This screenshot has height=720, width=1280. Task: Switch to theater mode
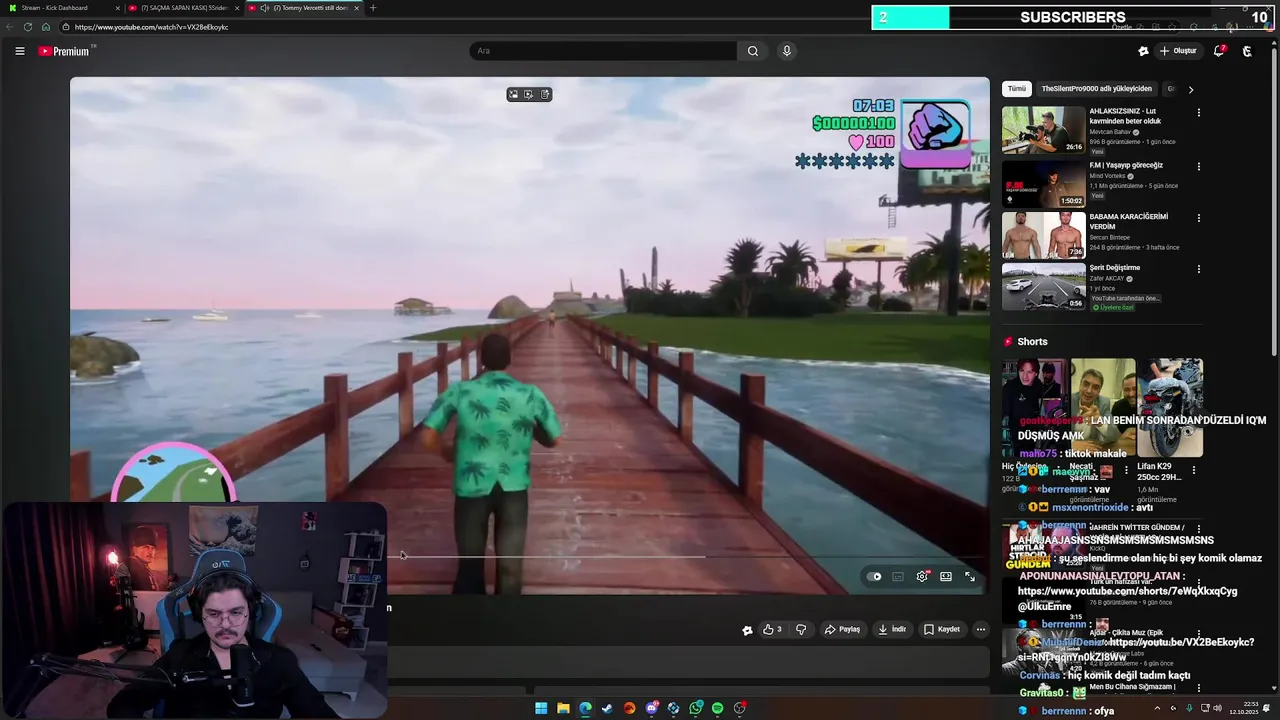click(946, 576)
